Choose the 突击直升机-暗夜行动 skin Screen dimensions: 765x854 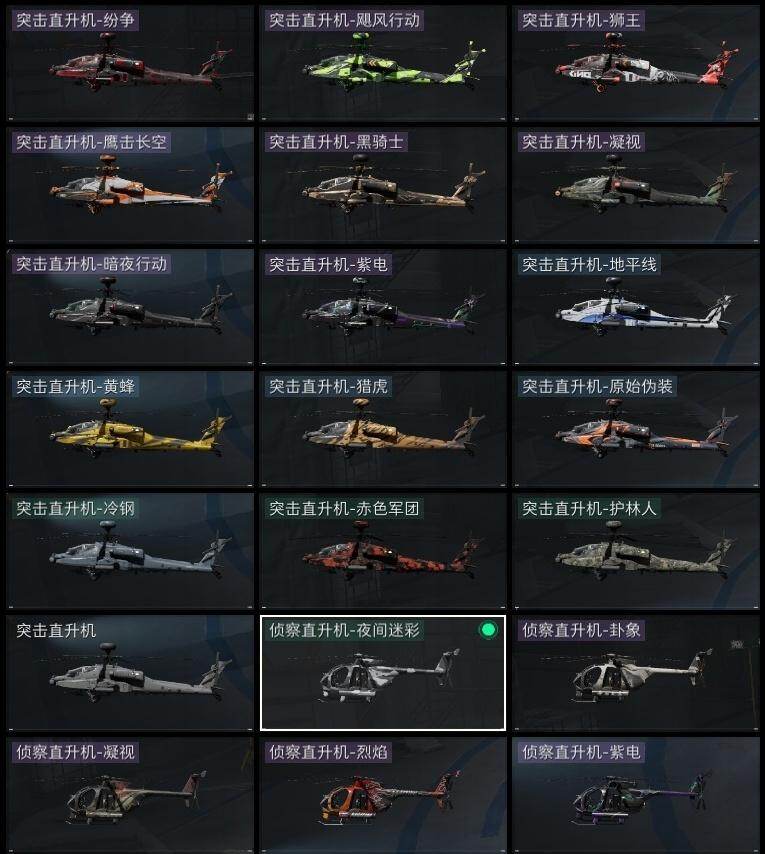[x=130, y=307]
